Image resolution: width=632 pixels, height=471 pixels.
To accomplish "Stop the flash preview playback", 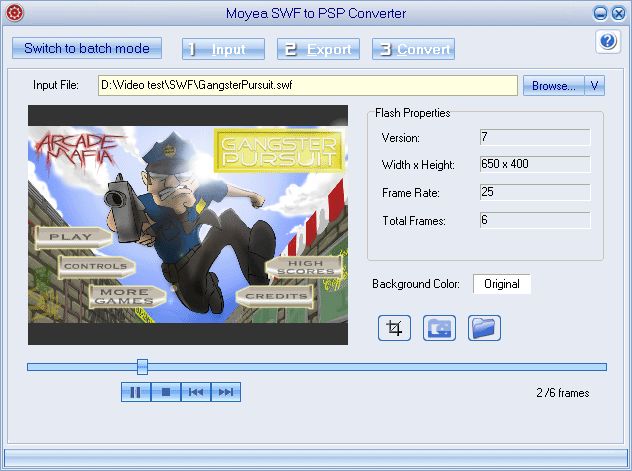I will point(166,392).
